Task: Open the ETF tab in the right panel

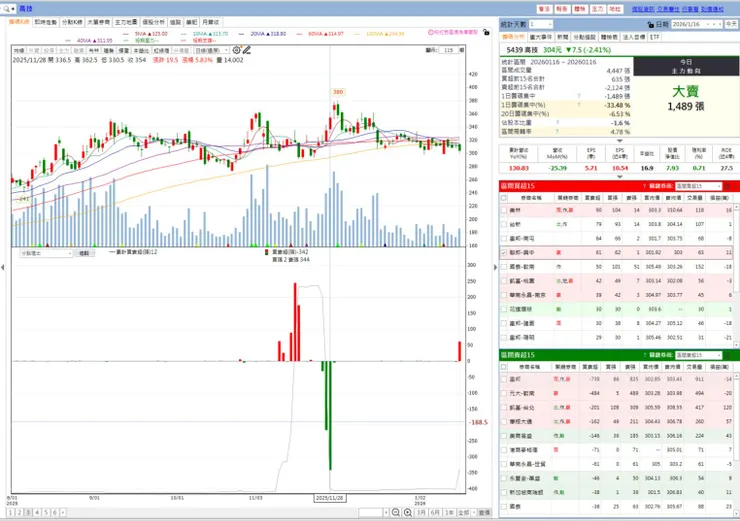Action: click(x=655, y=37)
